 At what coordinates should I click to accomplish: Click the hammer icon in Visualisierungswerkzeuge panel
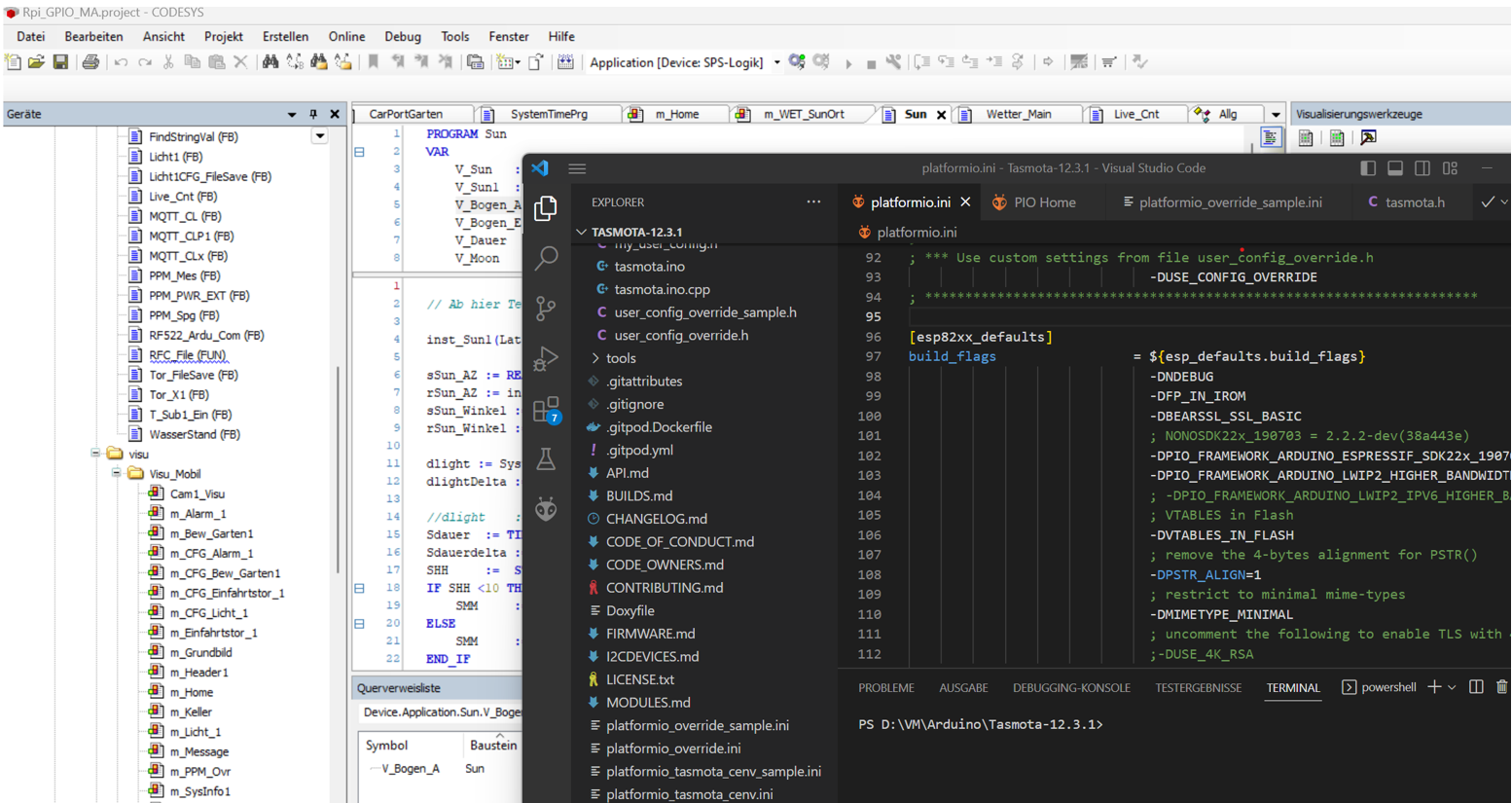(x=1368, y=138)
